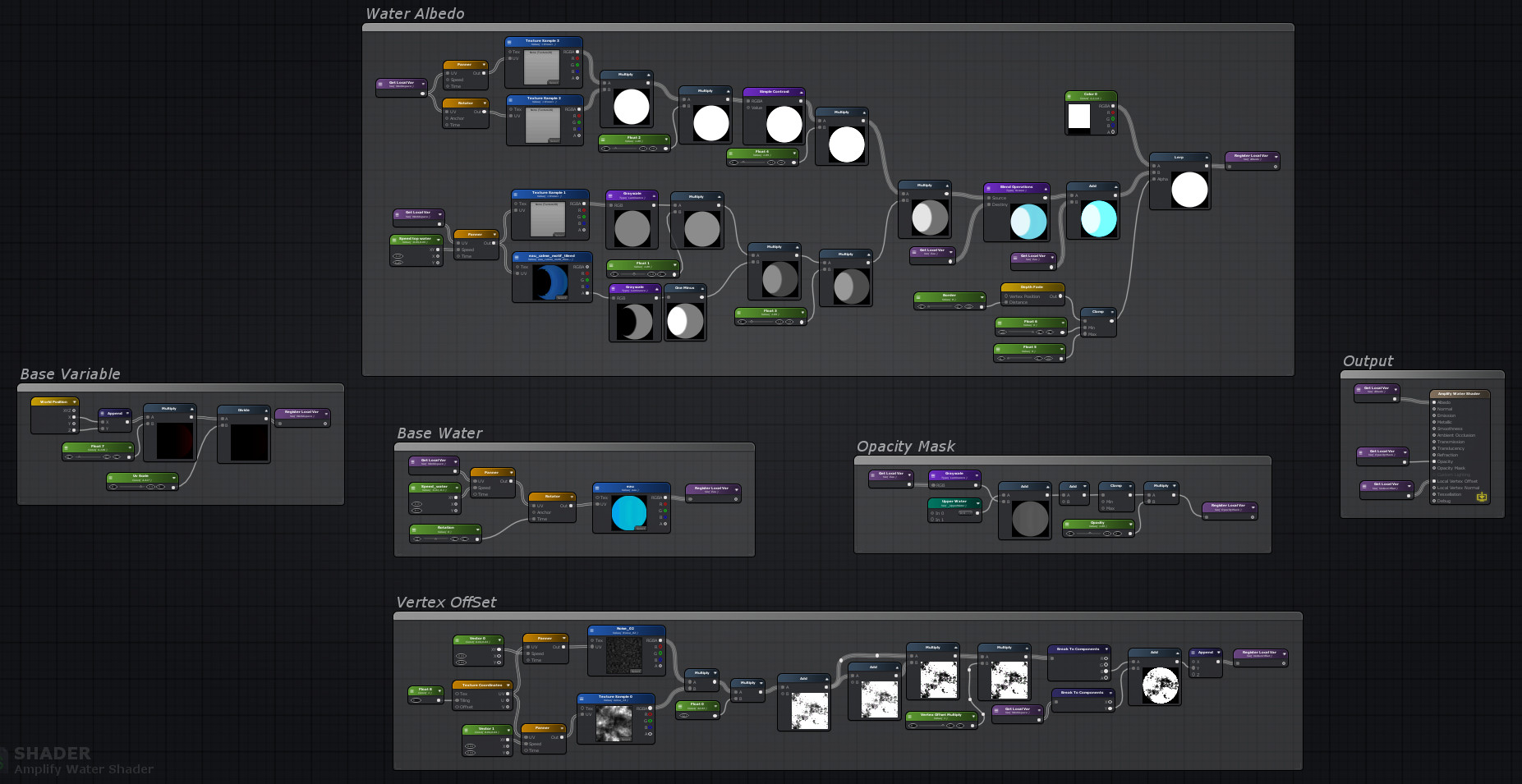Select the Opacity Mask group title
The image size is (1522, 784).
[x=906, y=447]
